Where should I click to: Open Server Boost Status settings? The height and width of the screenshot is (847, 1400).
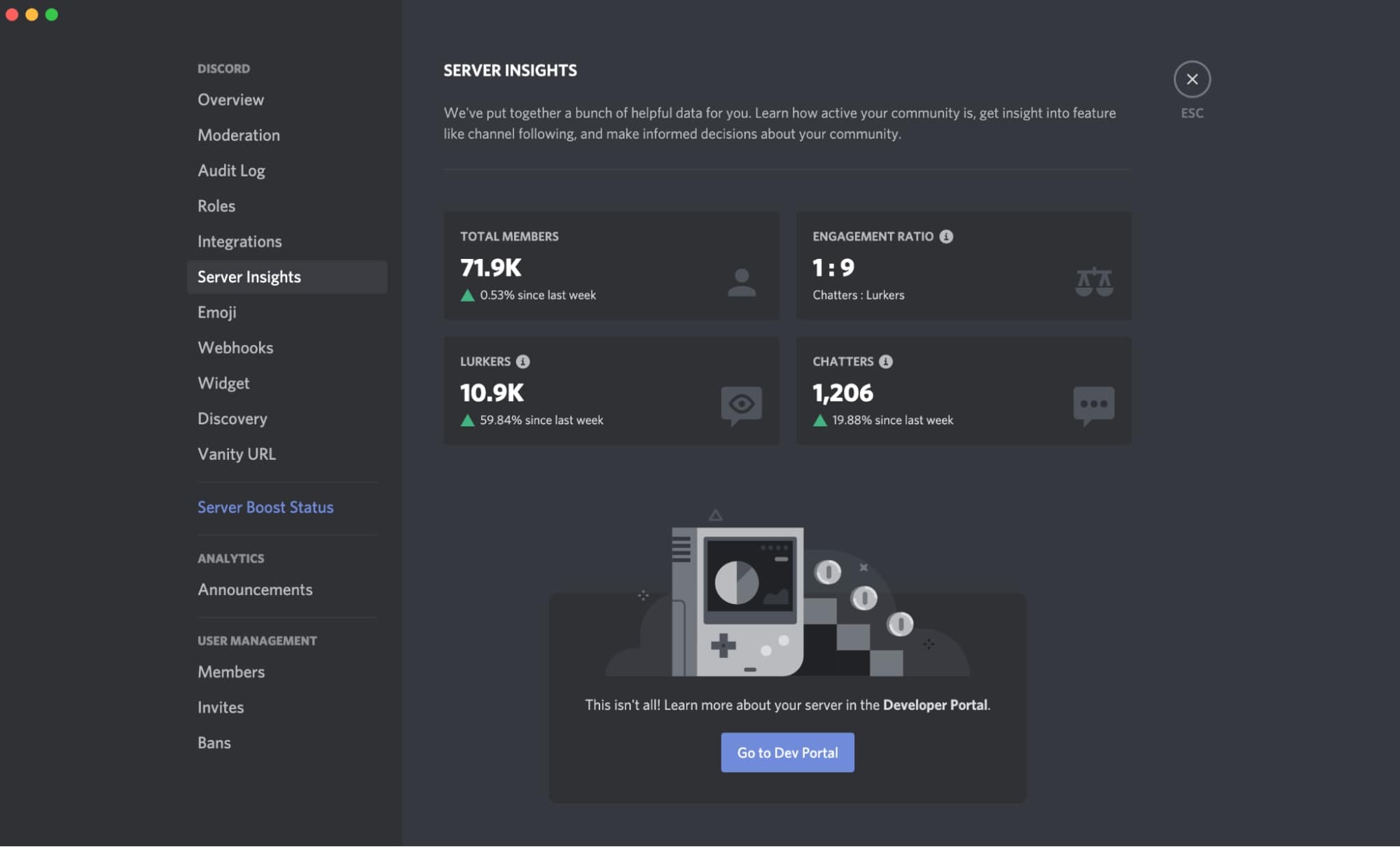(x=265, y=505)
